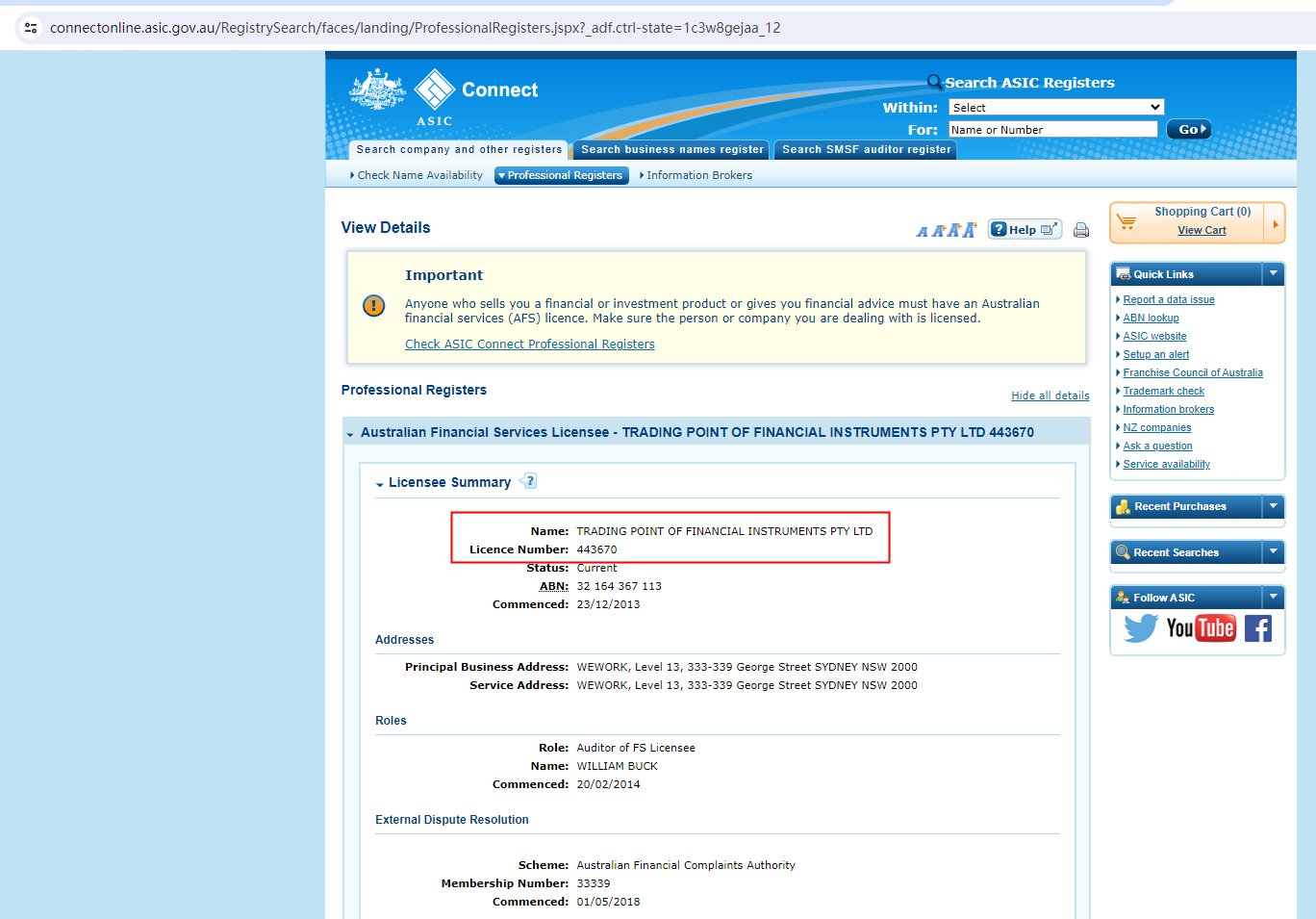Select Professional Registers submenu item
Screen dimensions: 1316x919
pyautogui.click(x=562, y=175)
